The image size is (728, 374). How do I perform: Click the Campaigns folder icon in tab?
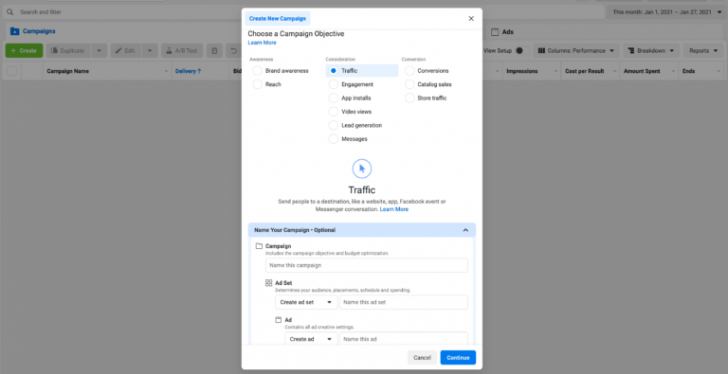pyautogui.click(x=14, y=32)
